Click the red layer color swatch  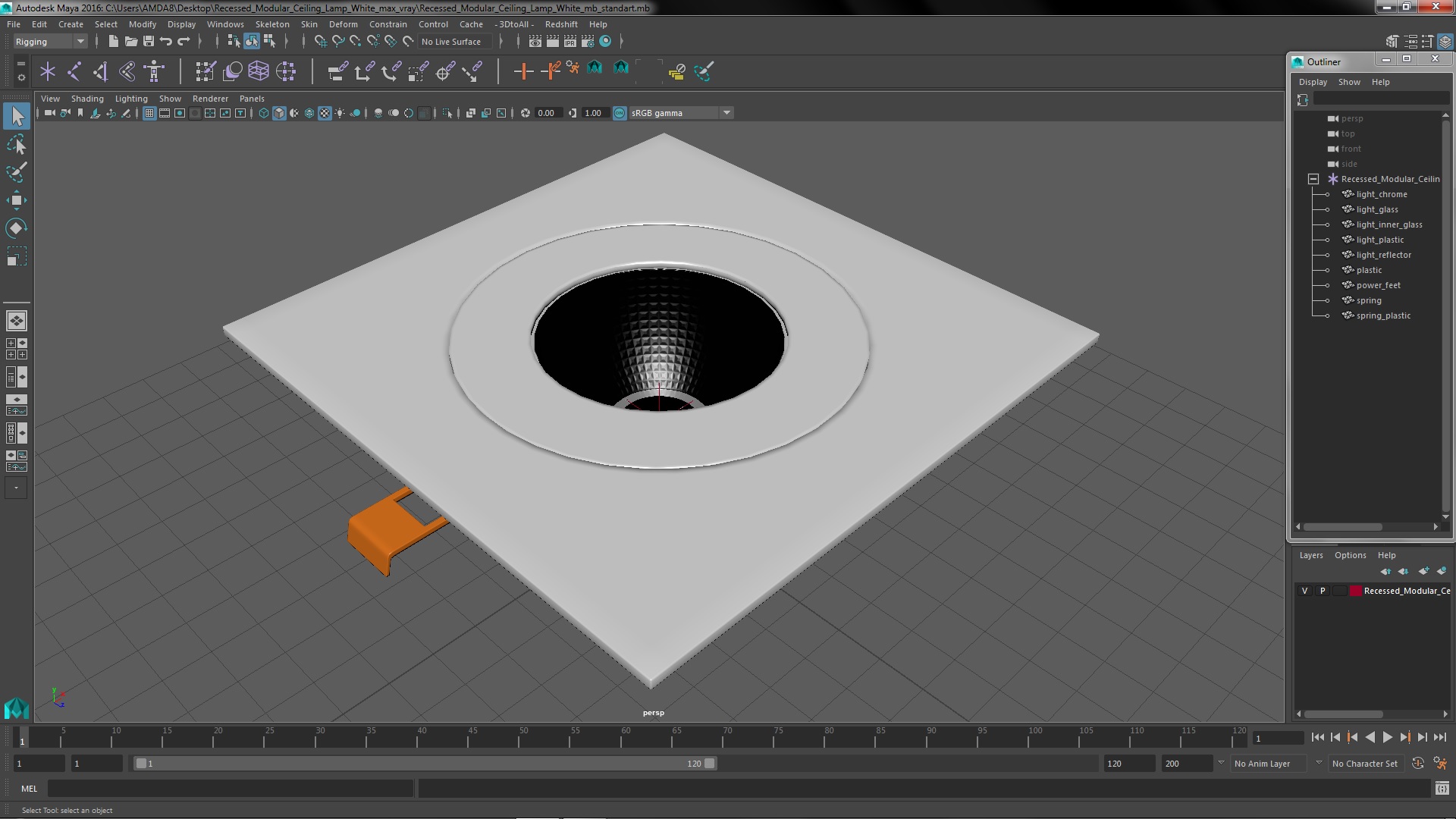tap(1355, 591)
